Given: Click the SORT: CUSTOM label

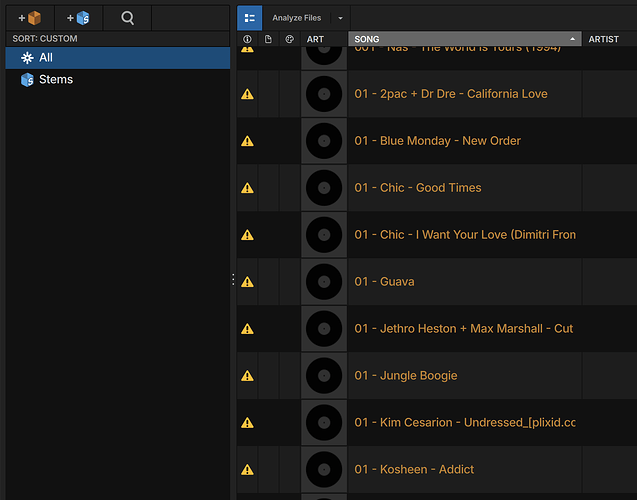Looking at the screenshot, I should click(45, 39).
